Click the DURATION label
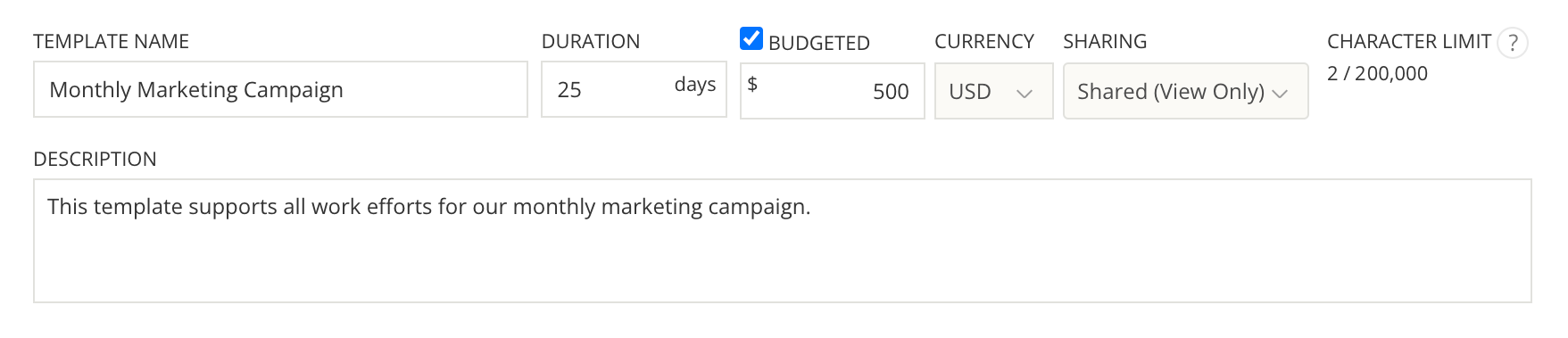This screenshot has height=338, width=1568. (591, 42)
